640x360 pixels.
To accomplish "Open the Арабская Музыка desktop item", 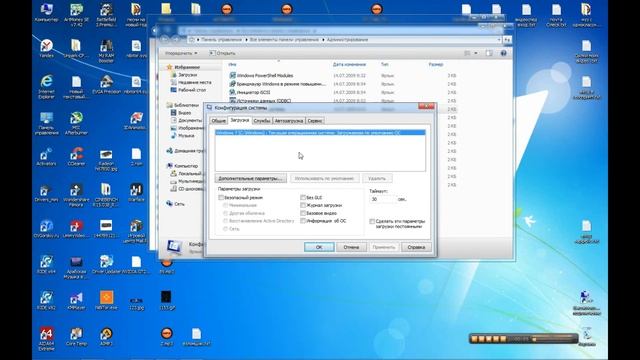I will tap(76, 267).
